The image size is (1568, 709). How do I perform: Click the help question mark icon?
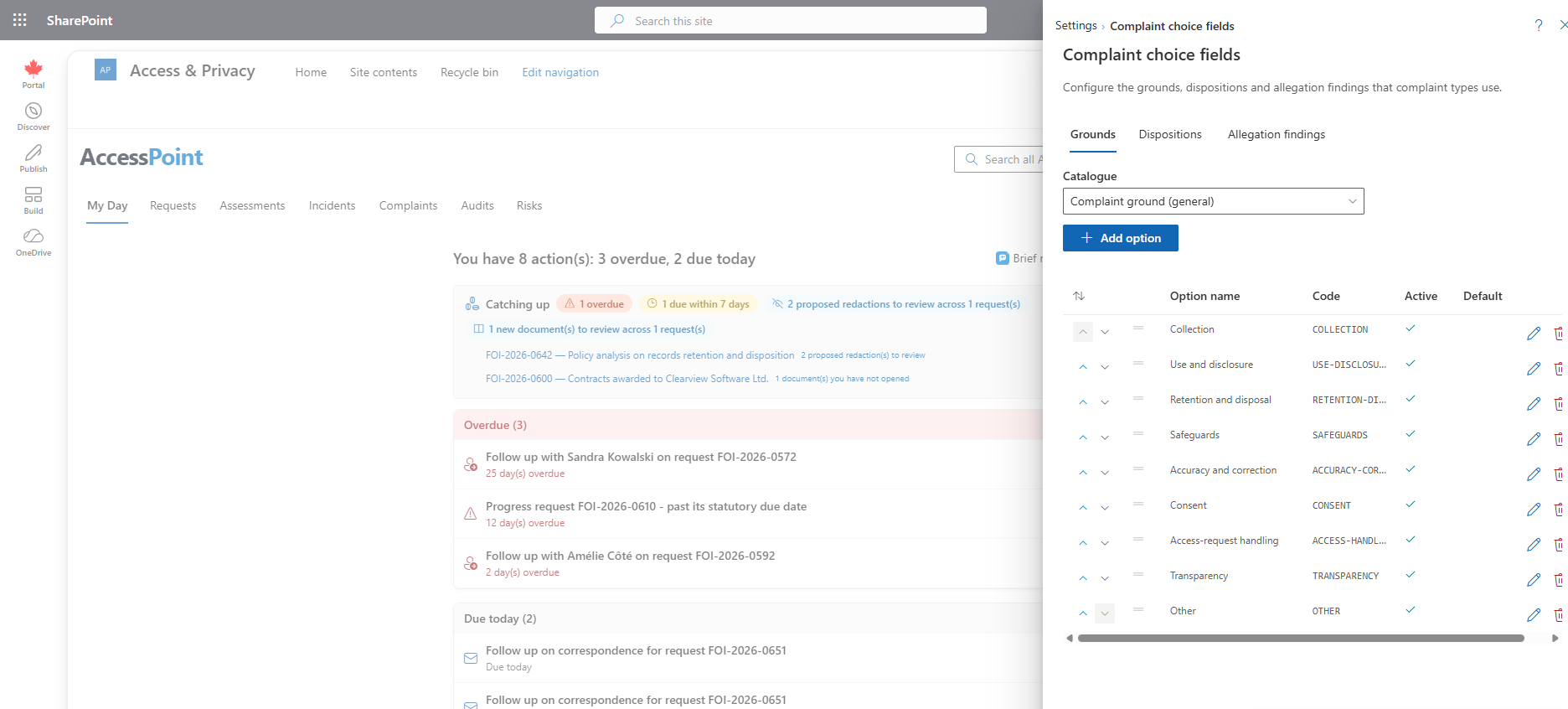(x=1539, y=26)
